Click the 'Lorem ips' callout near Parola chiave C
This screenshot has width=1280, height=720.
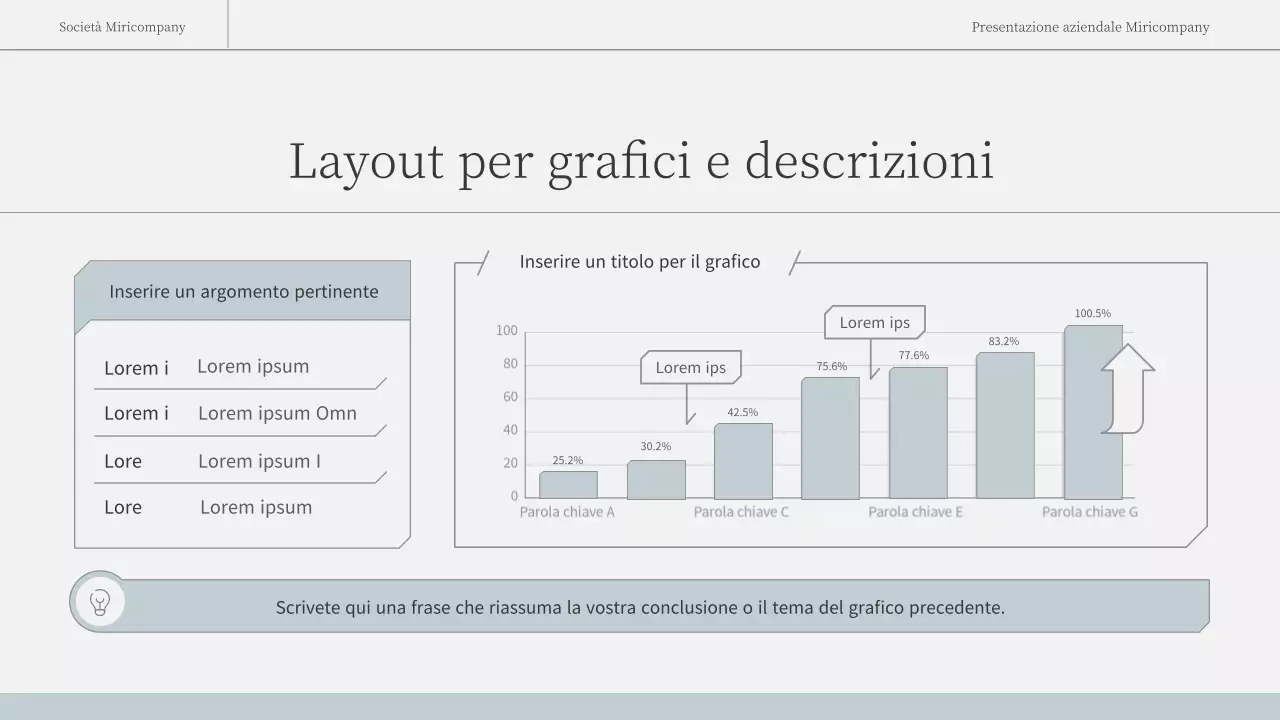click(x=690, y=368)
